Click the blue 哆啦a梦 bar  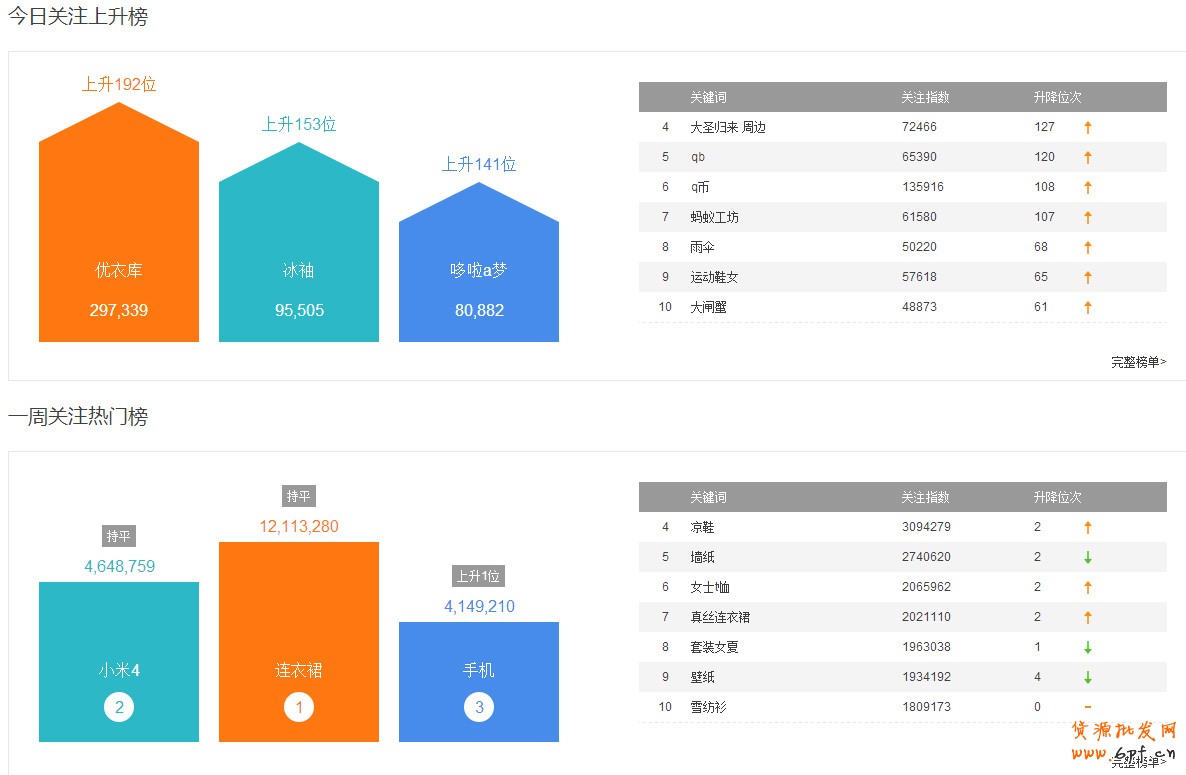tap(478, 280)
